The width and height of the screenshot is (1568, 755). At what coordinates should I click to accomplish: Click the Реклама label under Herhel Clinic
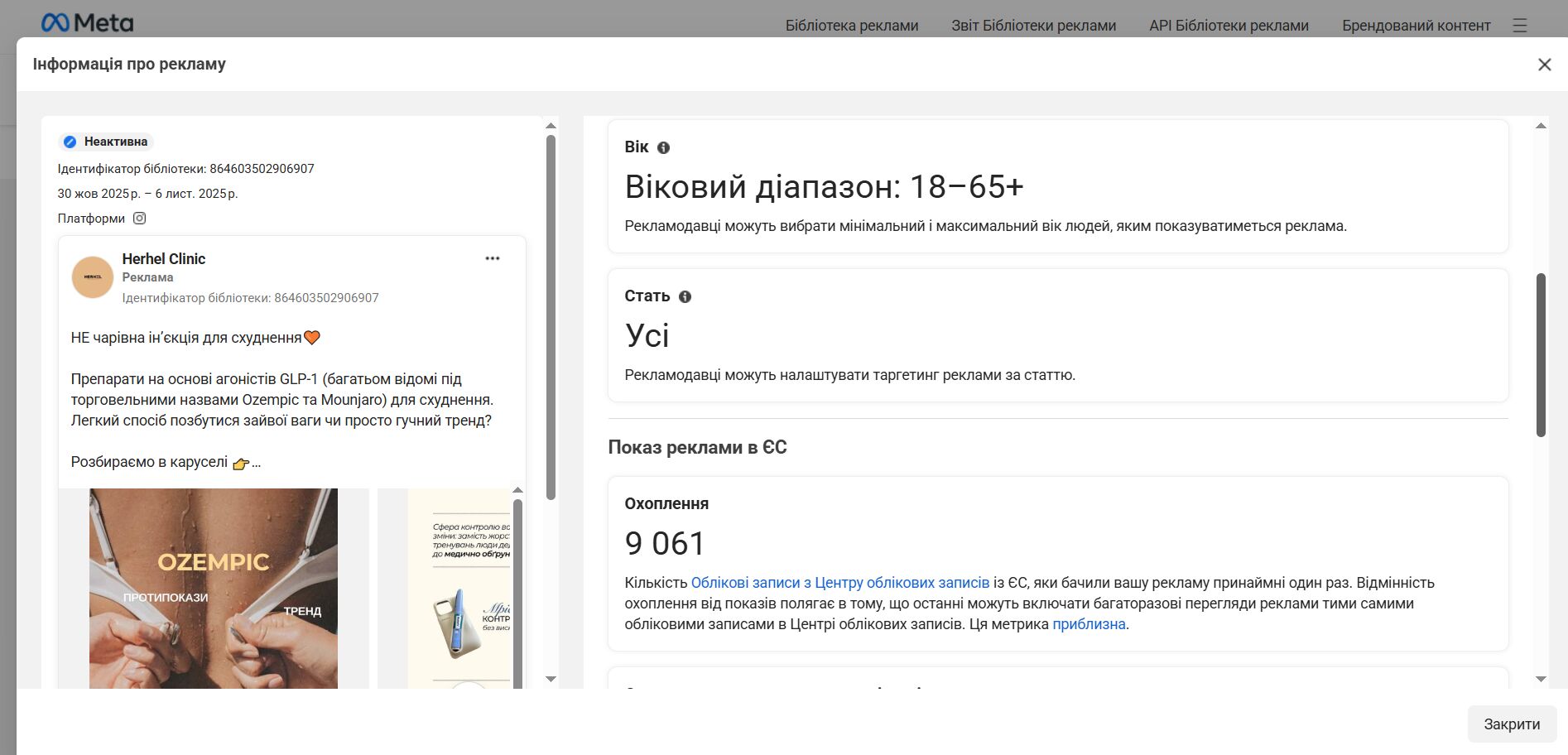(147, 277)
